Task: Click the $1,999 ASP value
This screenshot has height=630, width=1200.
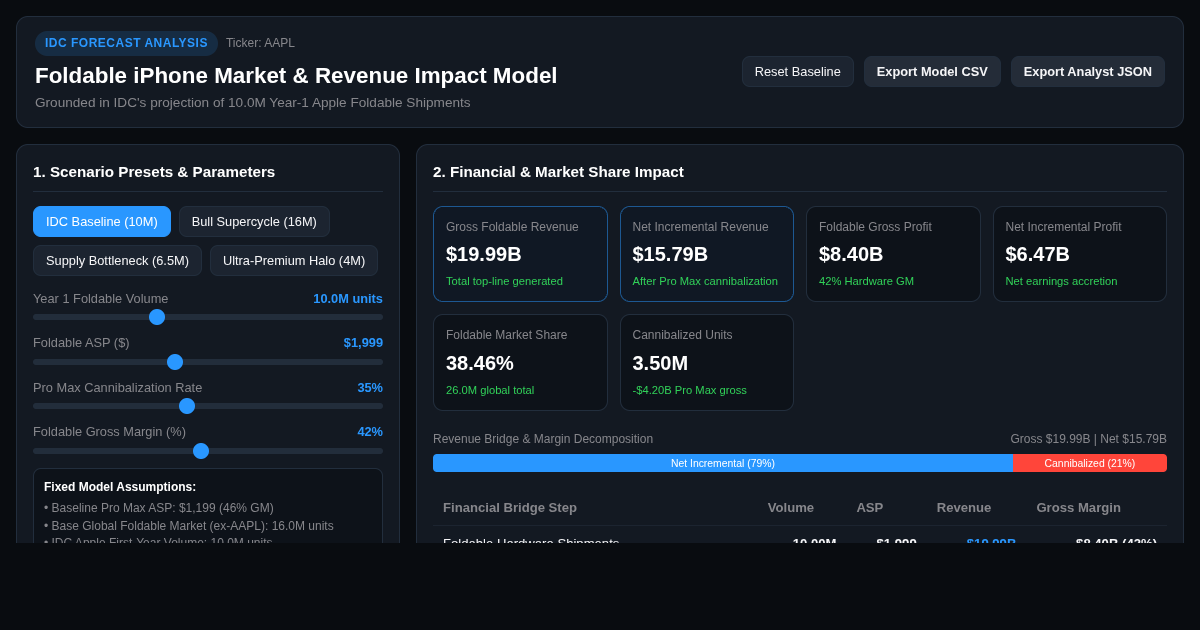Action: coord(363,343)
